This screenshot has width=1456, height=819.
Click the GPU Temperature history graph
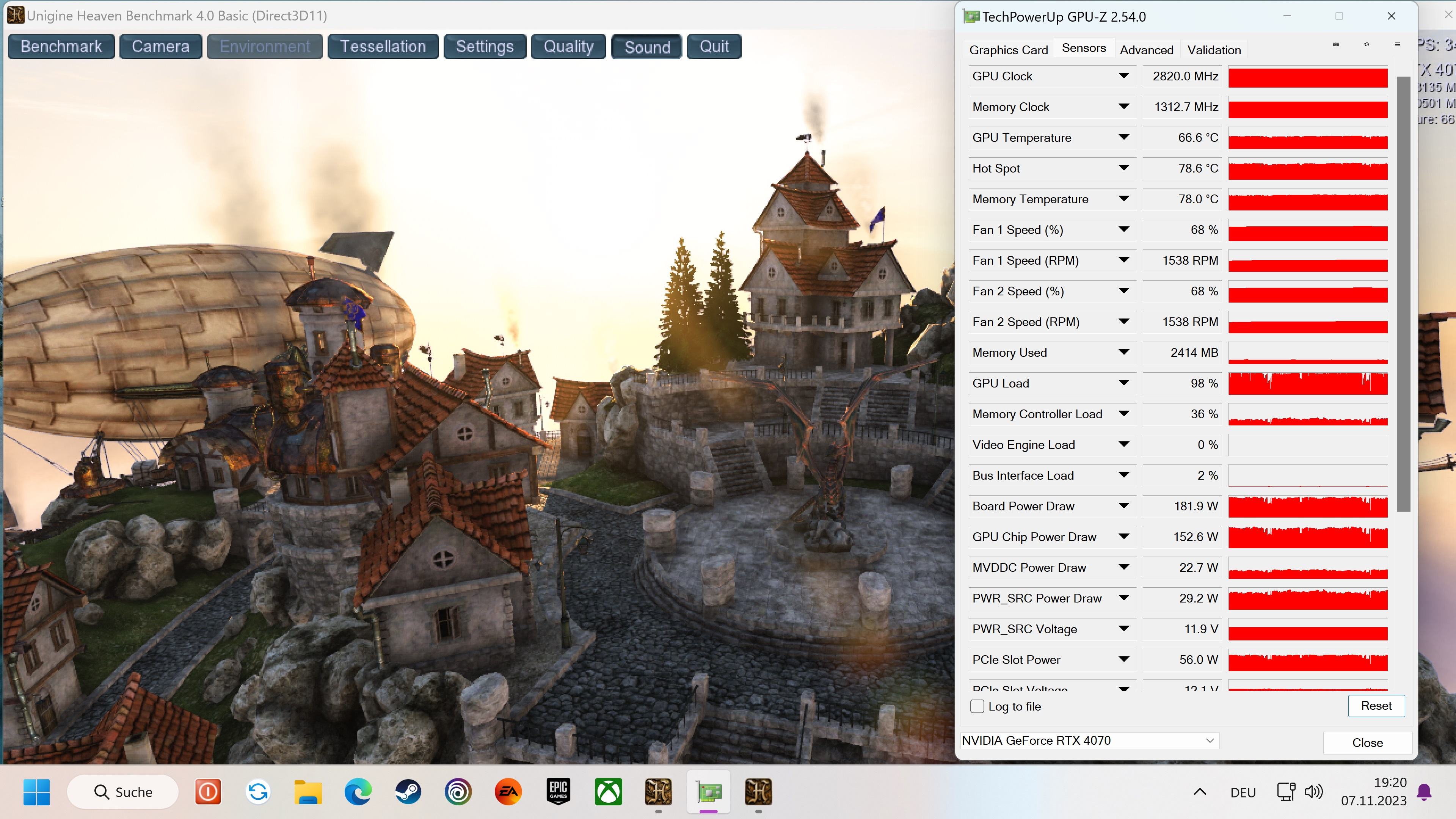(x=1308, y=138)
